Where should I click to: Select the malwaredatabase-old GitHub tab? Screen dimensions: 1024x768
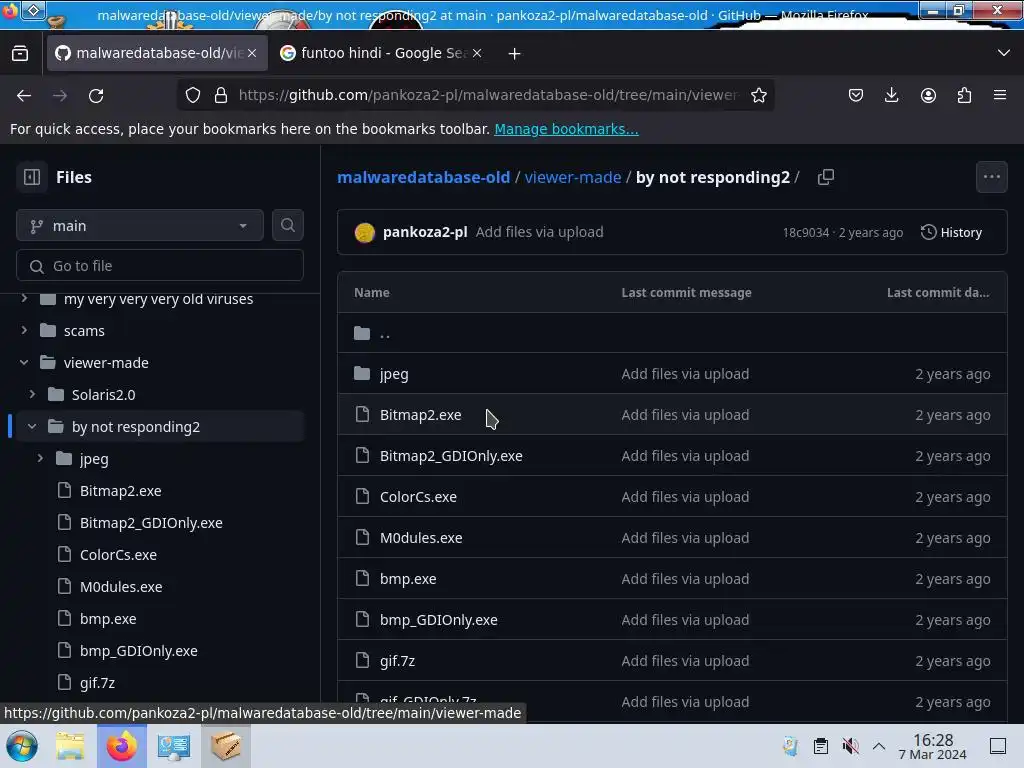[x=157, y=53]
